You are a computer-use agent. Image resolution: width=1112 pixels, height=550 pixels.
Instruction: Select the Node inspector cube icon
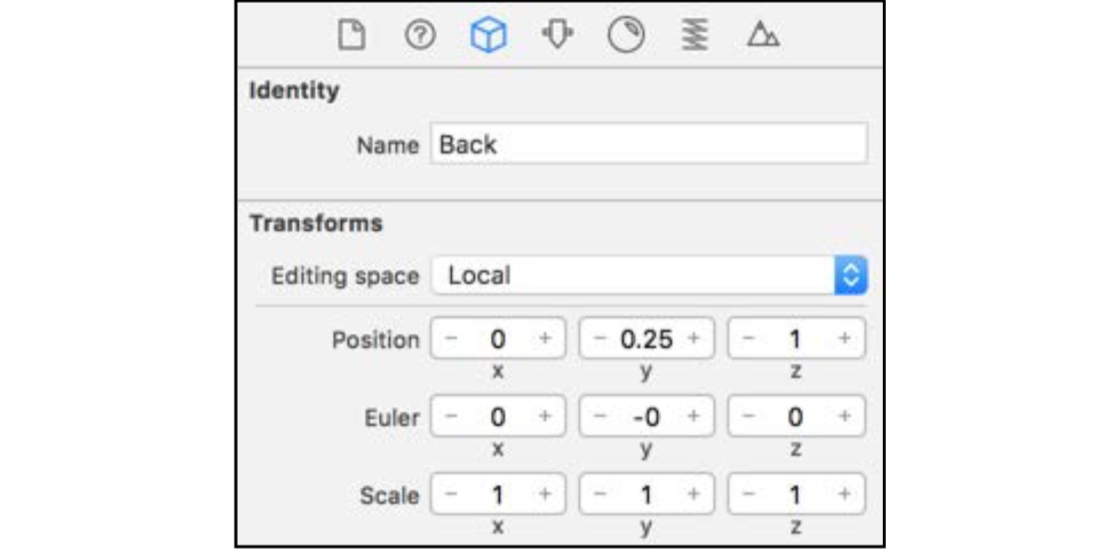pyautogui.click(x=489, y=35)
